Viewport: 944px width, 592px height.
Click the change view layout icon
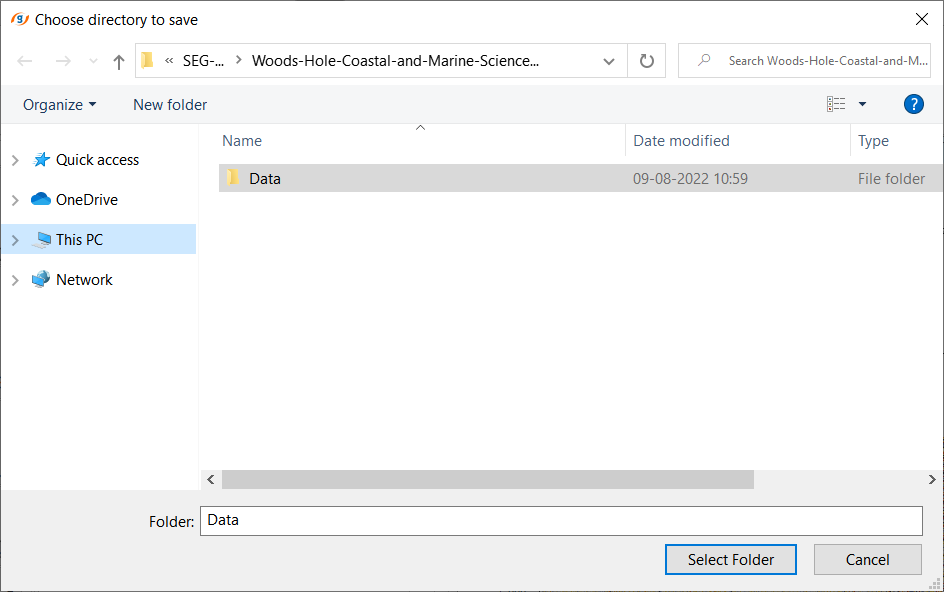(836, 104)
